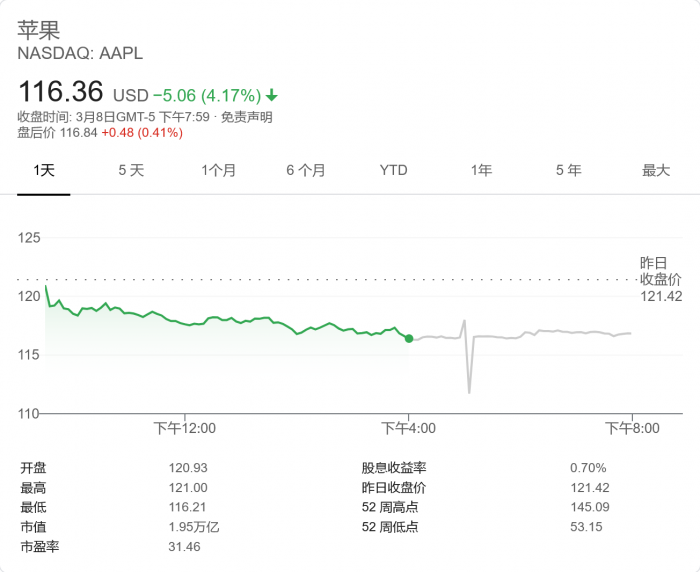
Task: Click the 下午4:00 time axis label
Action: click(x=409, y=428)
